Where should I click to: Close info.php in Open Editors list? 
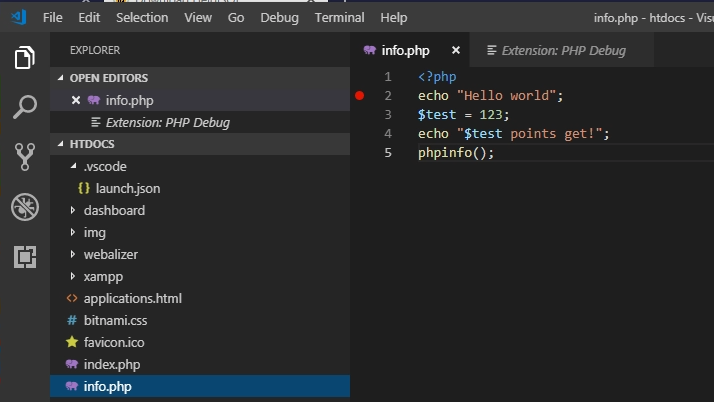coord(76,100)
